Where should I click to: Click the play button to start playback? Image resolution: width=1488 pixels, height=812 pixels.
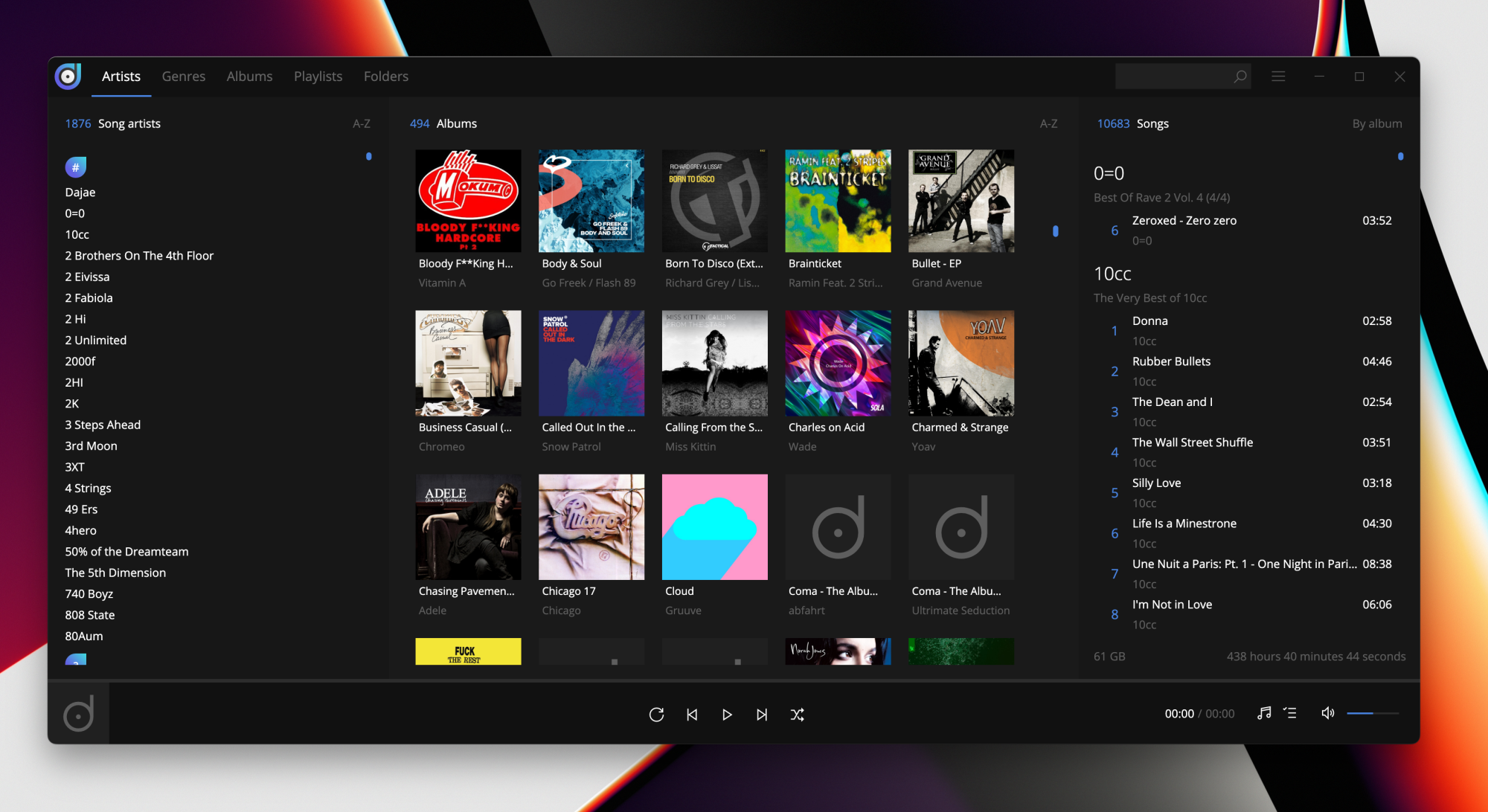727,714
